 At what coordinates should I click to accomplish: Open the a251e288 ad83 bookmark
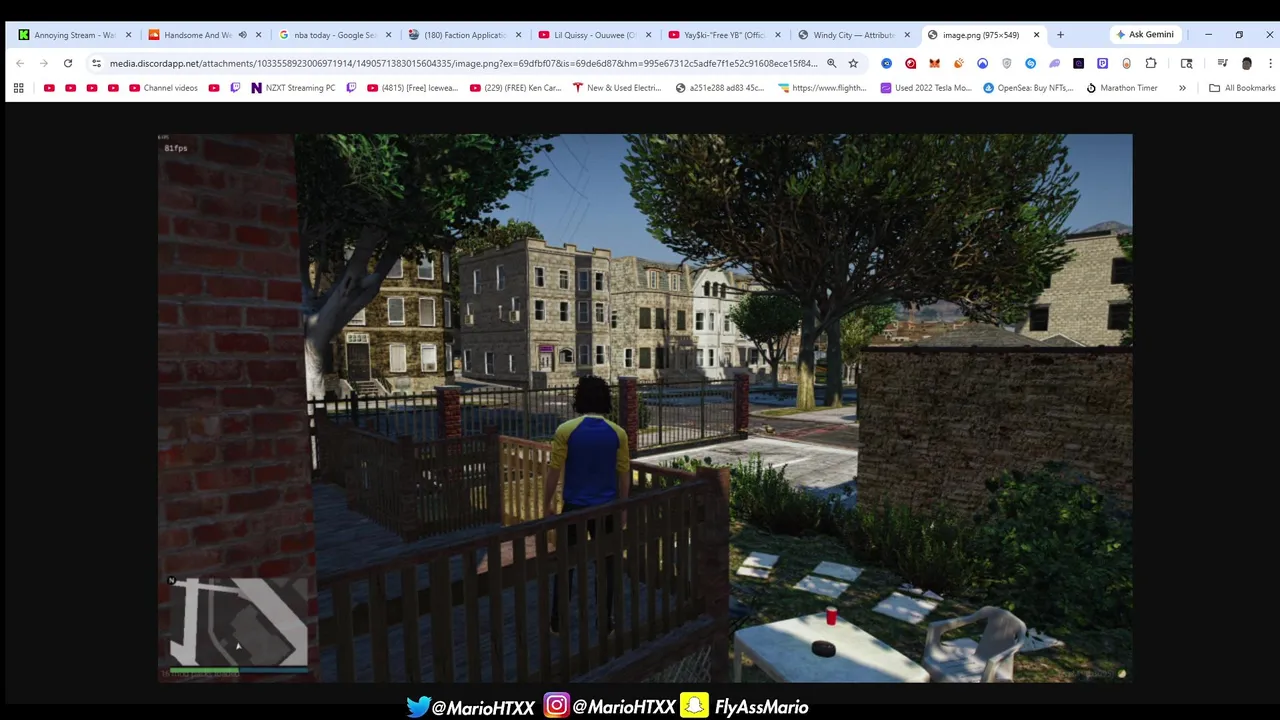tap(720, 88)
